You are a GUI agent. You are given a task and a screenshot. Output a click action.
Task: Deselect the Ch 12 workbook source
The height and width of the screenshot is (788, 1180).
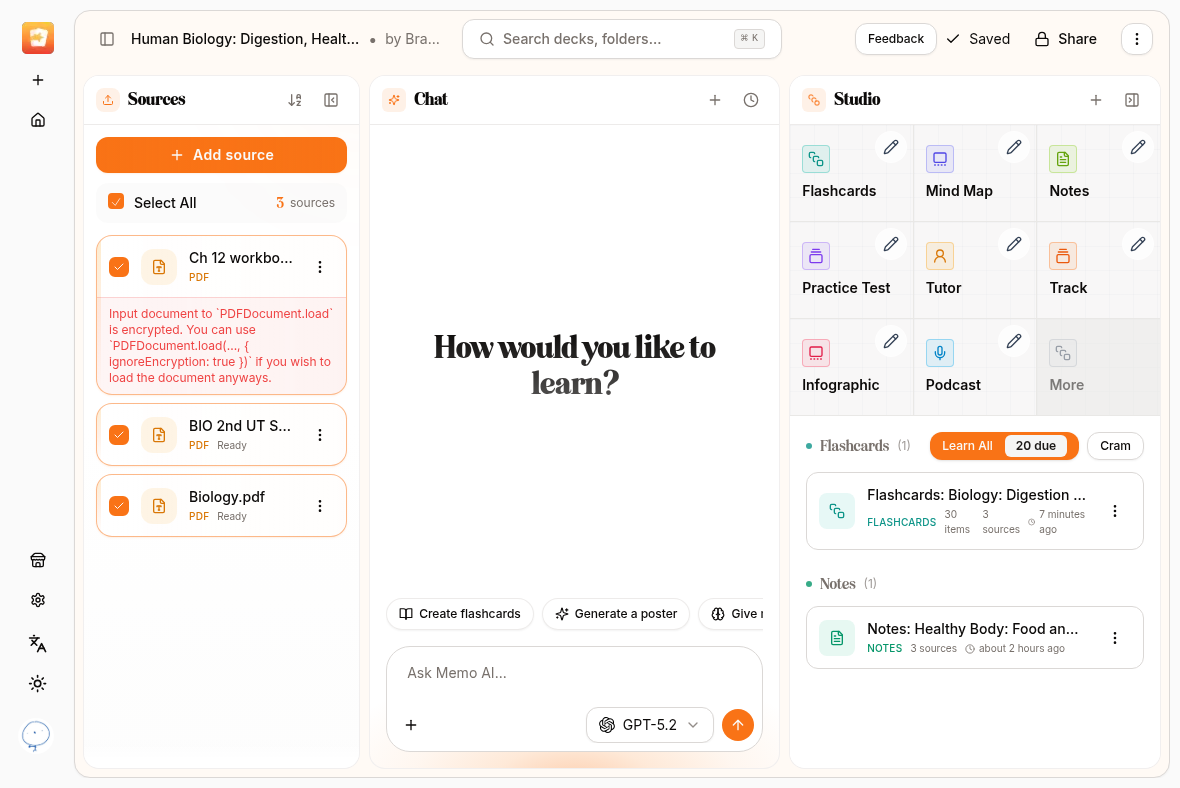(119, 267)
